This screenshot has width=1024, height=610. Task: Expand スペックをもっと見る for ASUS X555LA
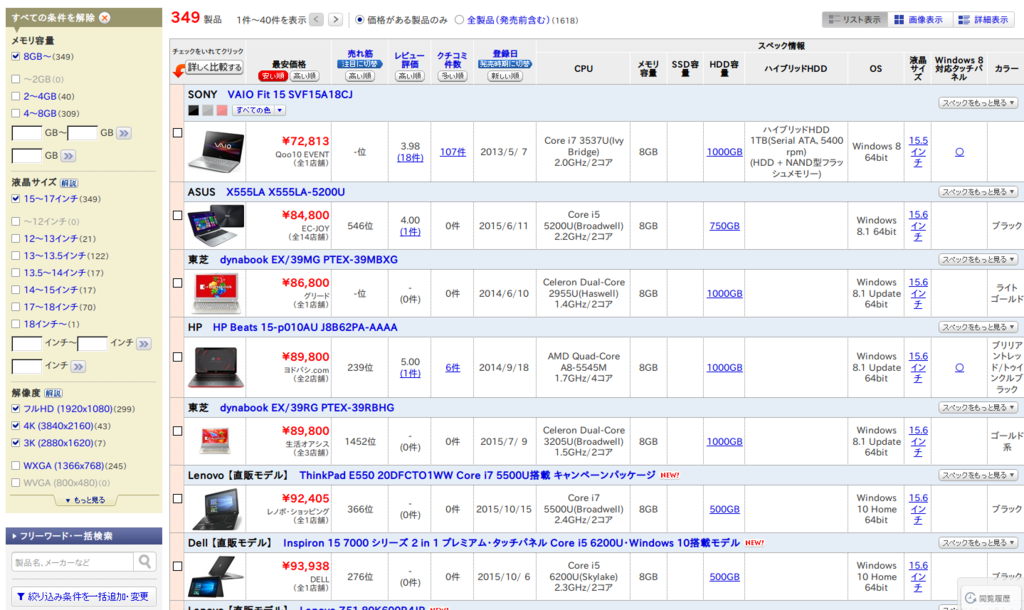tap(978, 192)
